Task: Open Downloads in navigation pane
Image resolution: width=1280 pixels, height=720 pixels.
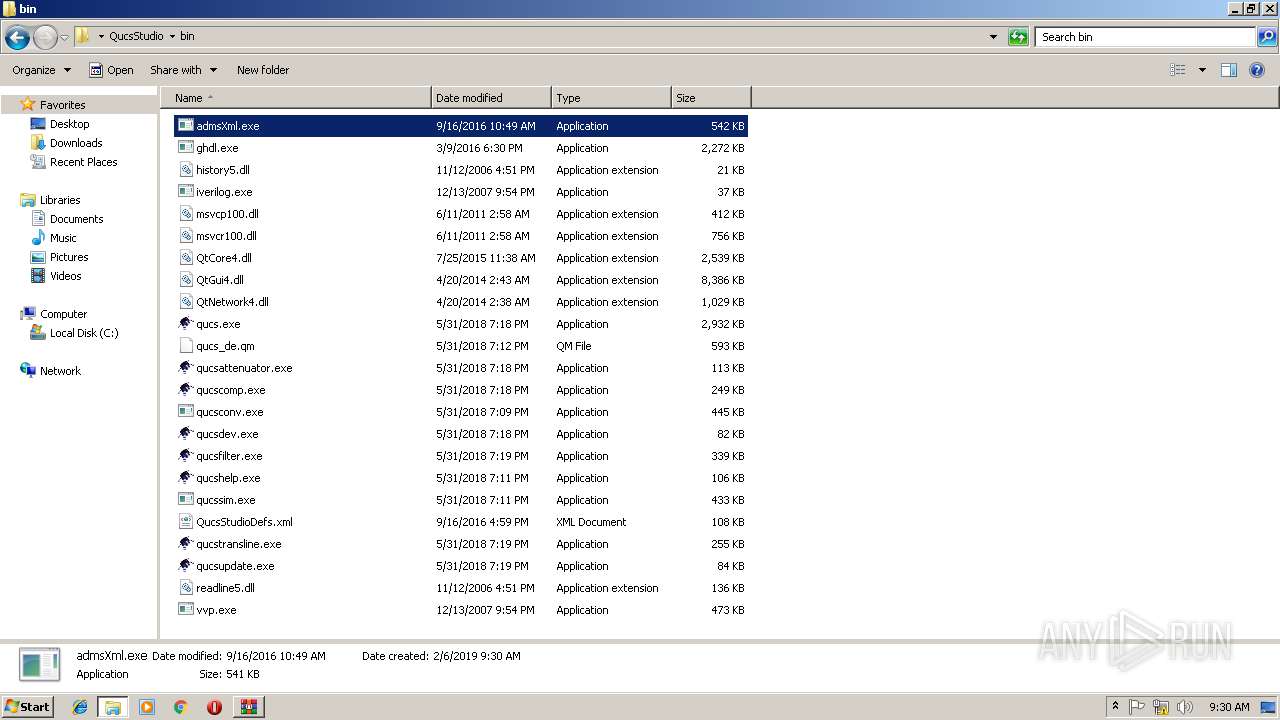Action: click(76, 143)
